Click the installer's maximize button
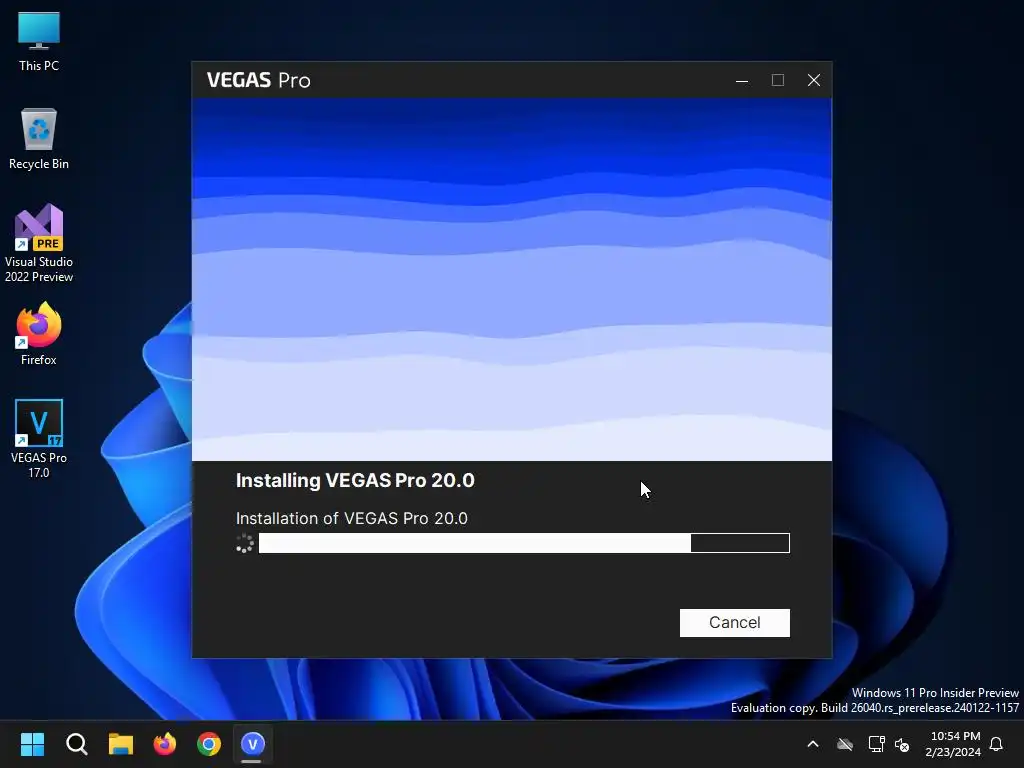 pos(778,80)
